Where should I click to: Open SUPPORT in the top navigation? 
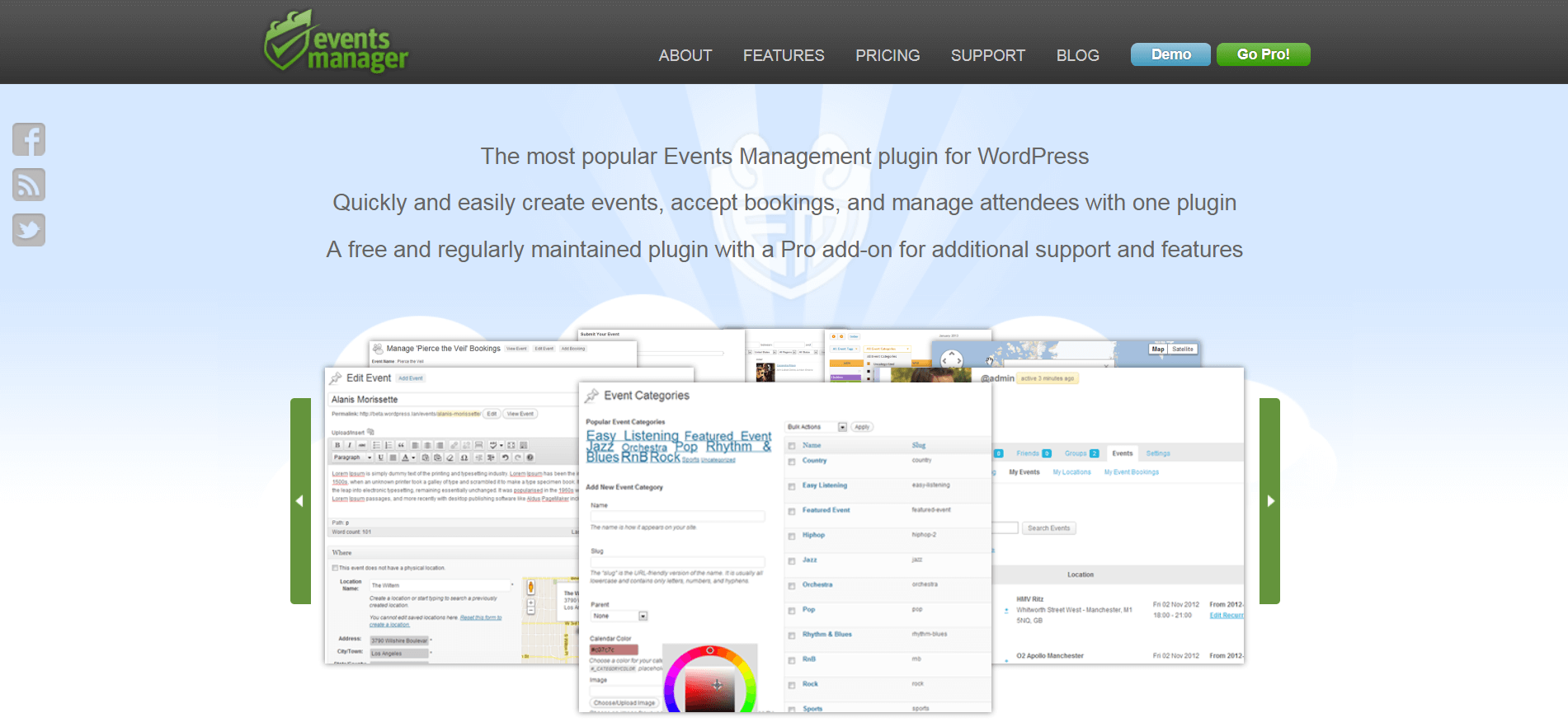click(x=988, y=55)
